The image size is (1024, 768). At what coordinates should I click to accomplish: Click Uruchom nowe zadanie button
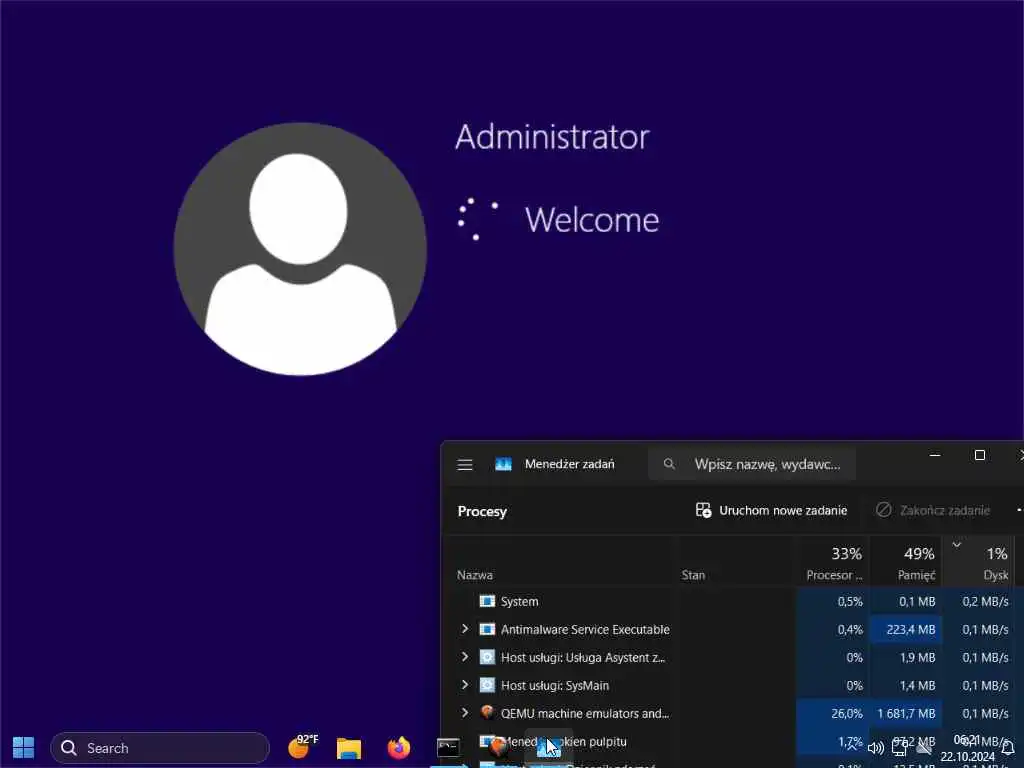771,510
